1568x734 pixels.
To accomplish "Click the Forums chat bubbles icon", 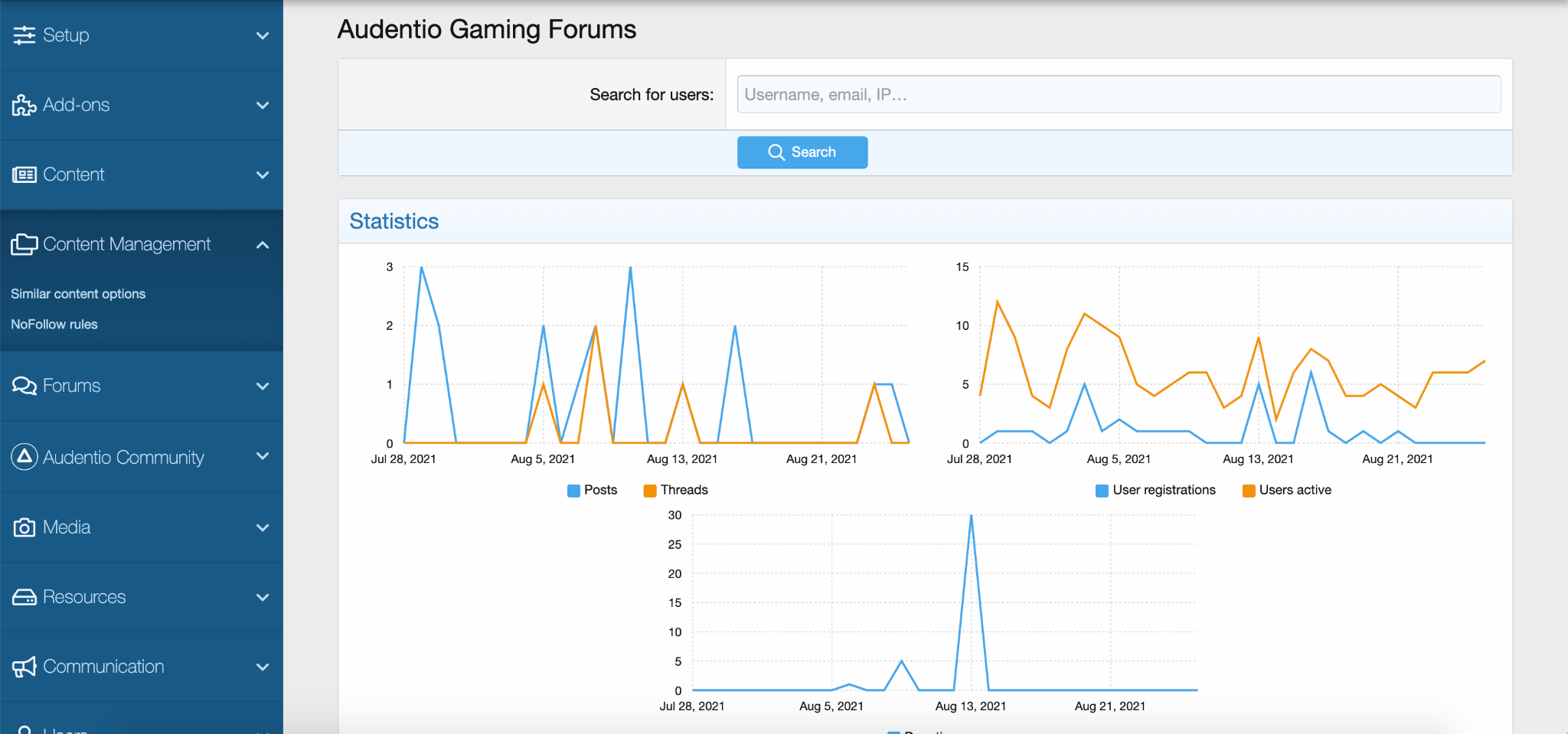I will [x=24, y=386].
